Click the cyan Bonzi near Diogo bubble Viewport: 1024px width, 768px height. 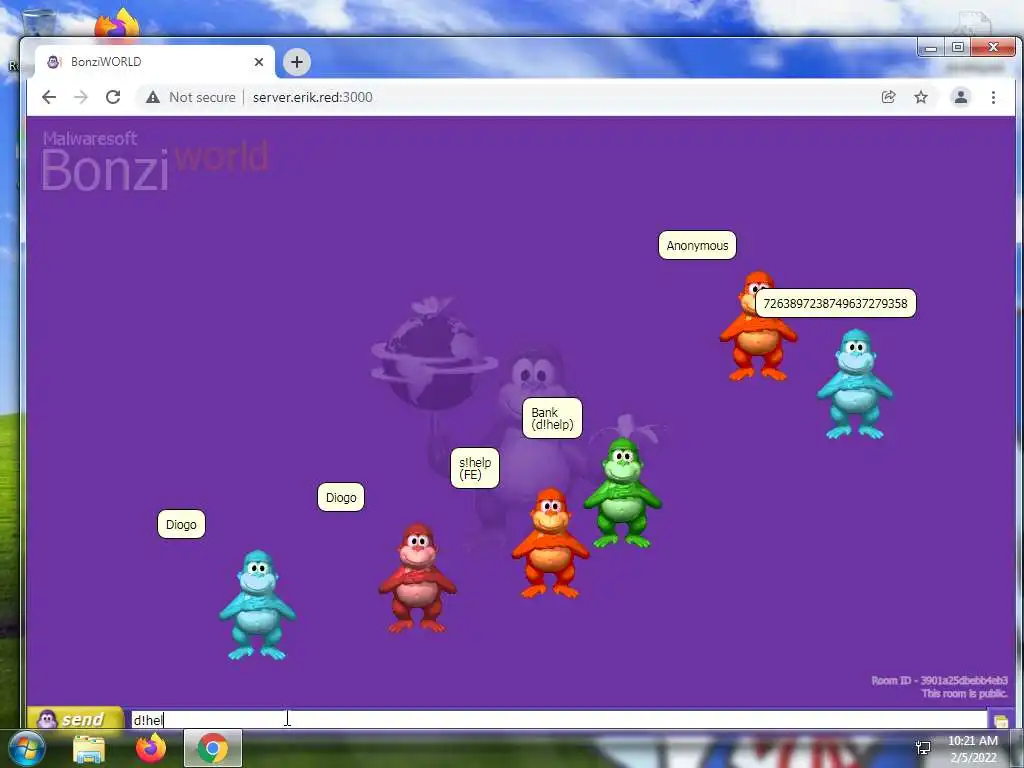click(257, 605)
